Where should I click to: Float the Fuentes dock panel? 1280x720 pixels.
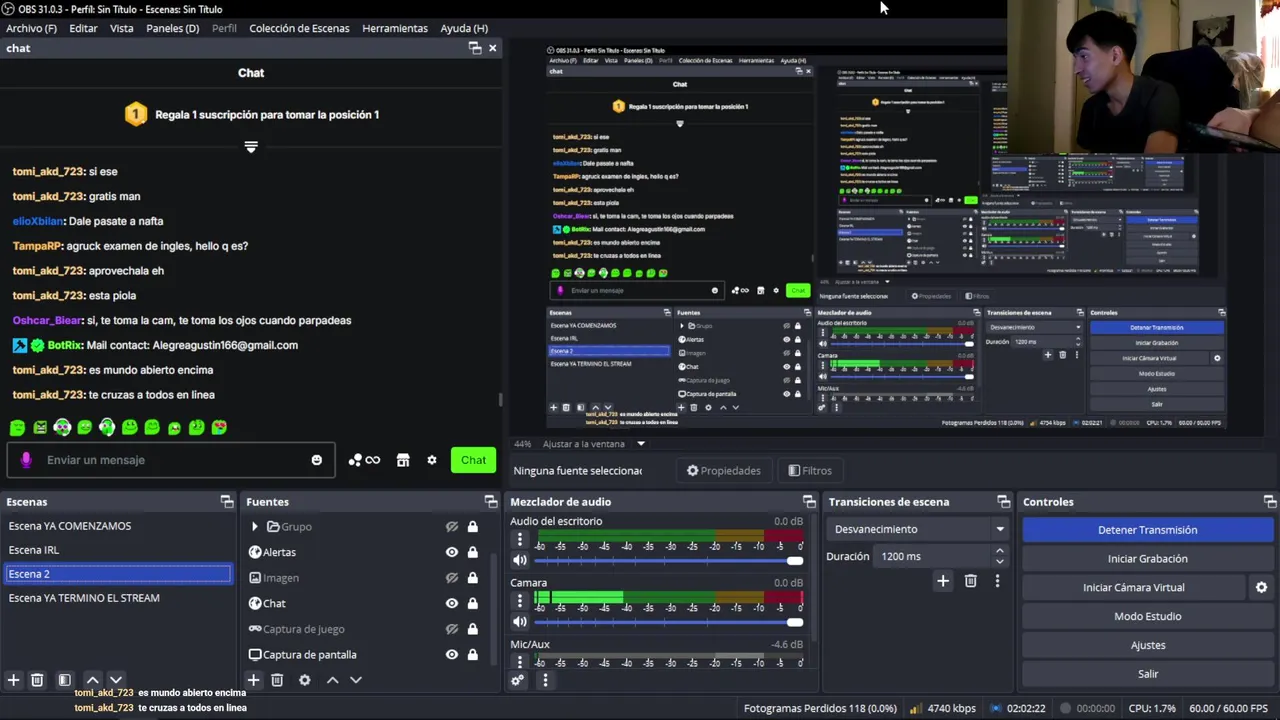coord(491,502)
